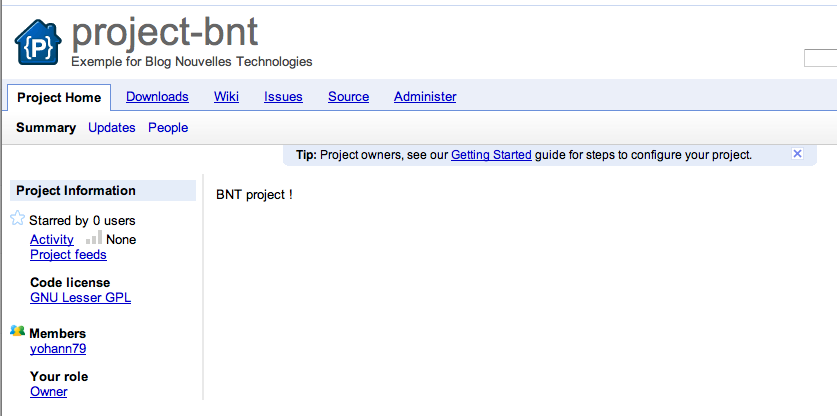
Task: Click the activity level bars icon
Action: (93, 239)
